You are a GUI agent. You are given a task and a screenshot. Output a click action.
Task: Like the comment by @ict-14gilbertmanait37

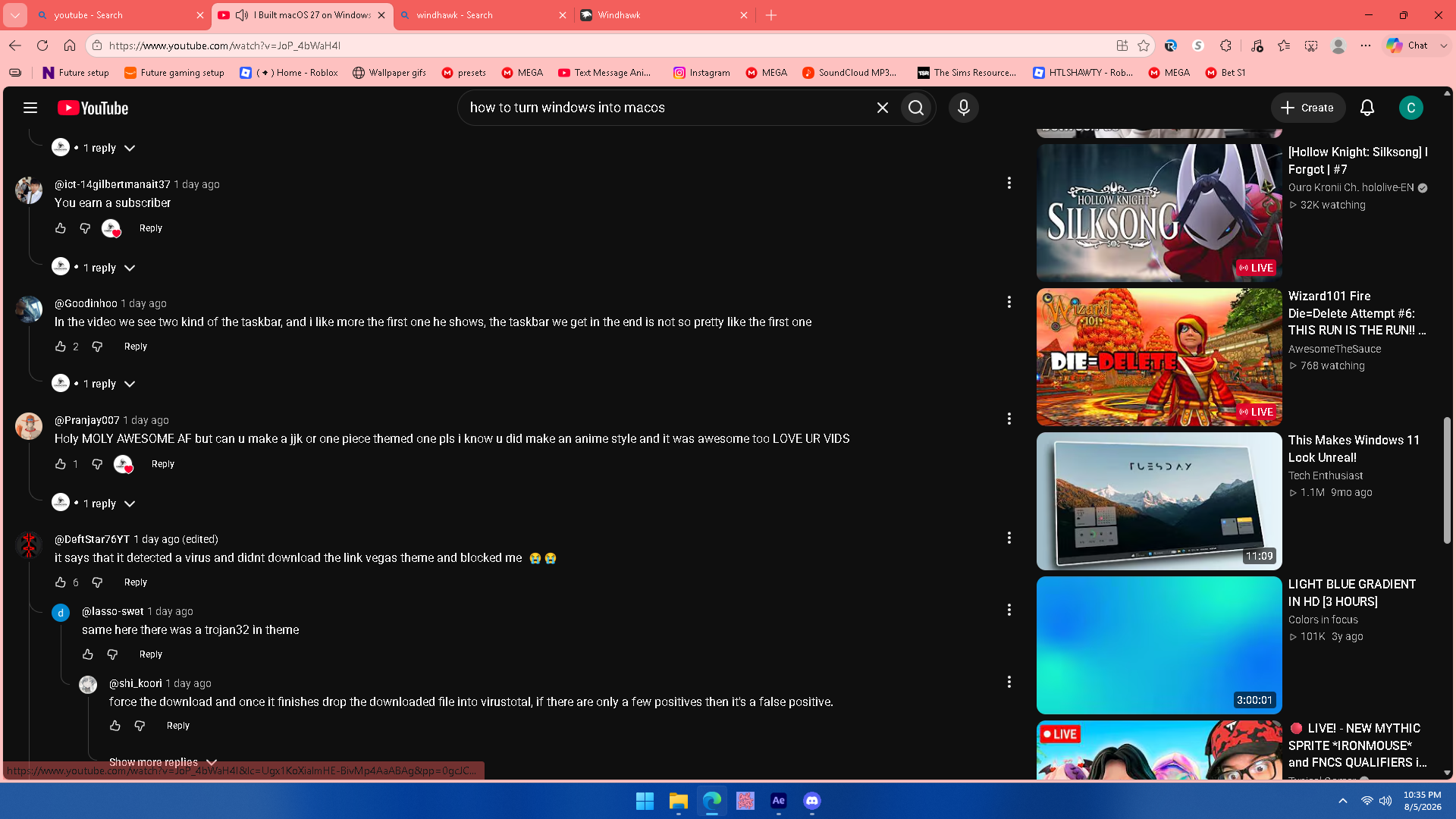[61, 228]
